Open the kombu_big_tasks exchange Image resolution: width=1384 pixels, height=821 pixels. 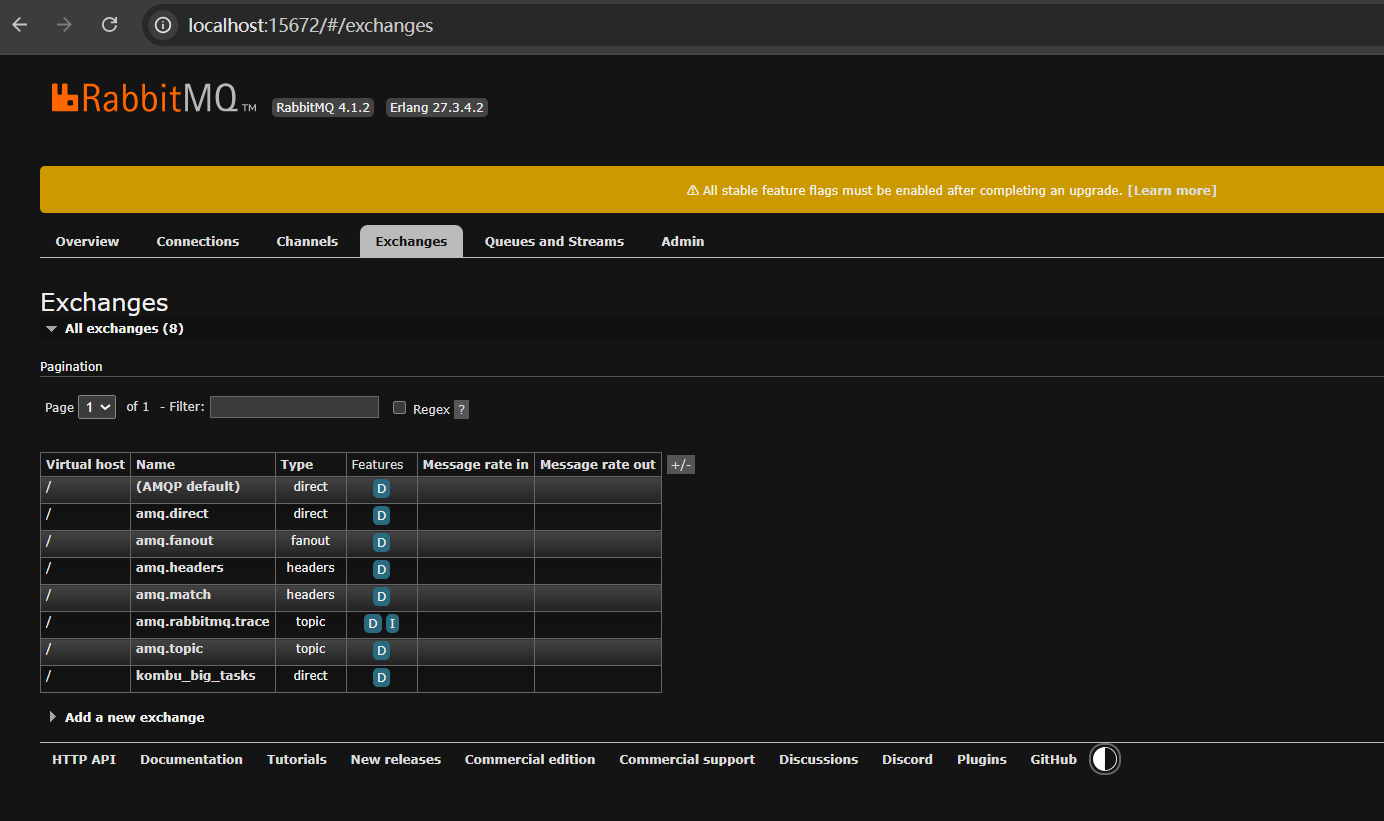(x=196, y=676)
